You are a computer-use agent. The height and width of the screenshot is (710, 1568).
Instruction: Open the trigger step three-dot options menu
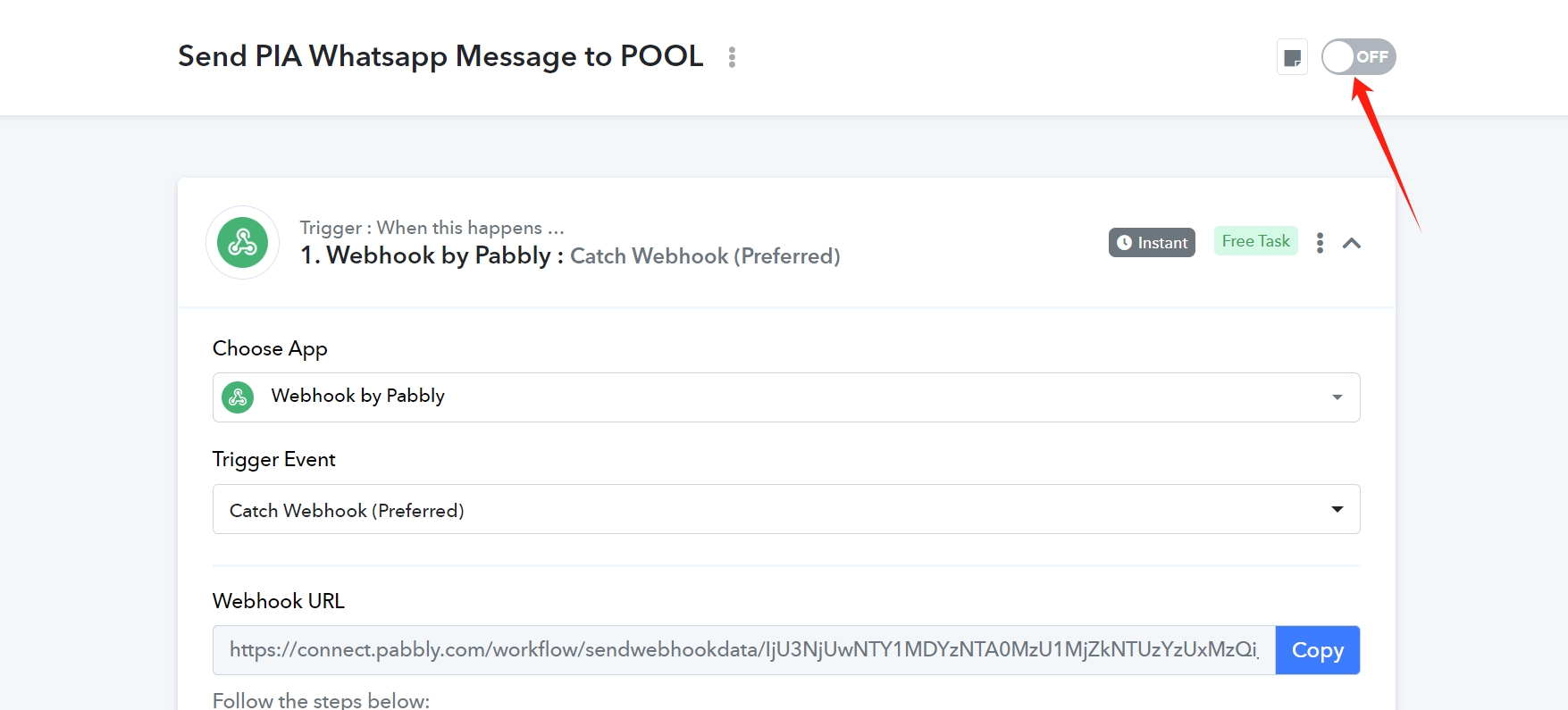pyautogui.click(x=1320, y=243)
